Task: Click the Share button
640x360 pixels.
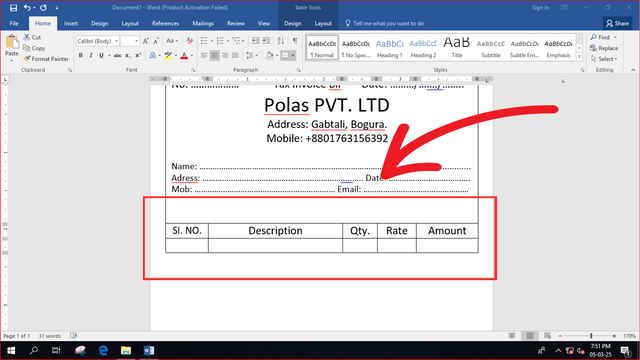Action: tap(617, 23)
